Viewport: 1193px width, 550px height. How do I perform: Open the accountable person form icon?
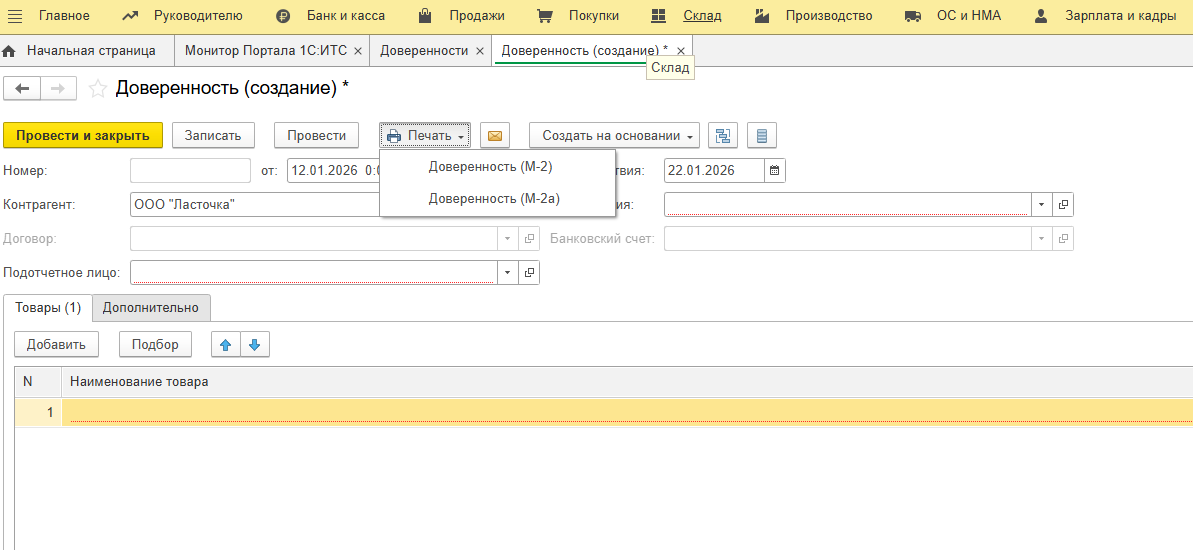coord(529,272)
